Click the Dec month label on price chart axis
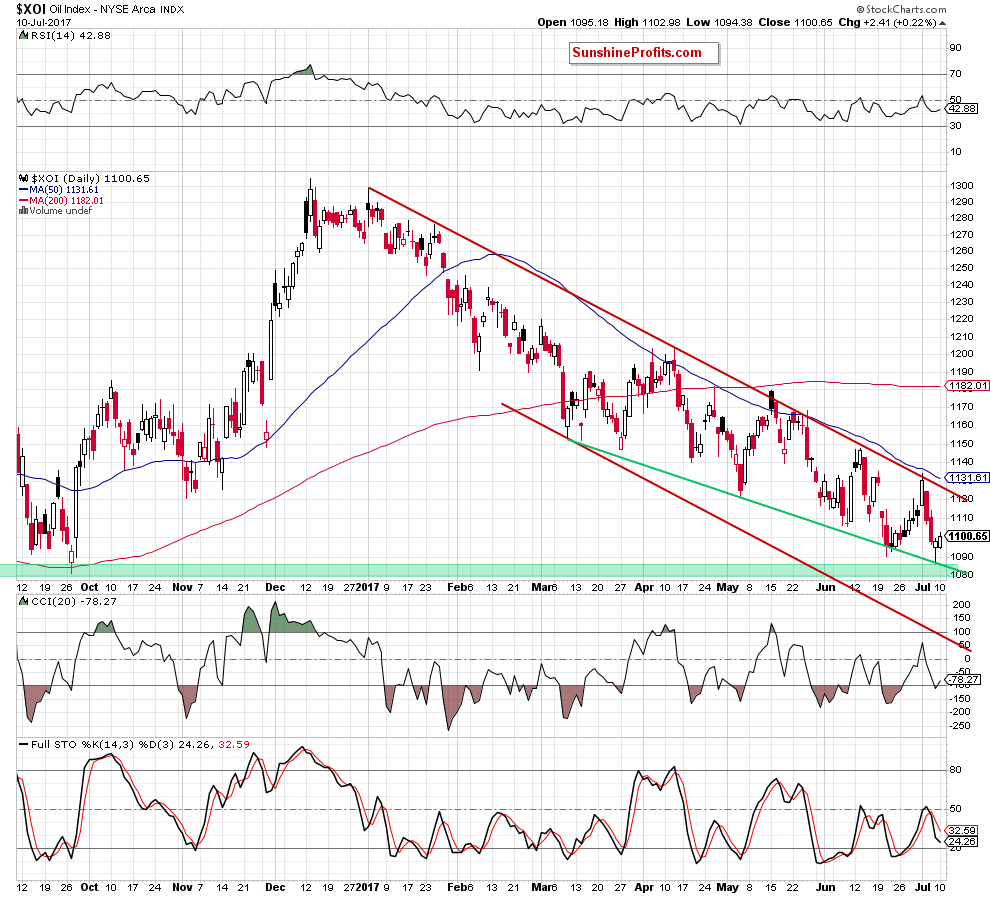The width and height of the screenshot is (990, 897). [x=275, y=587]
